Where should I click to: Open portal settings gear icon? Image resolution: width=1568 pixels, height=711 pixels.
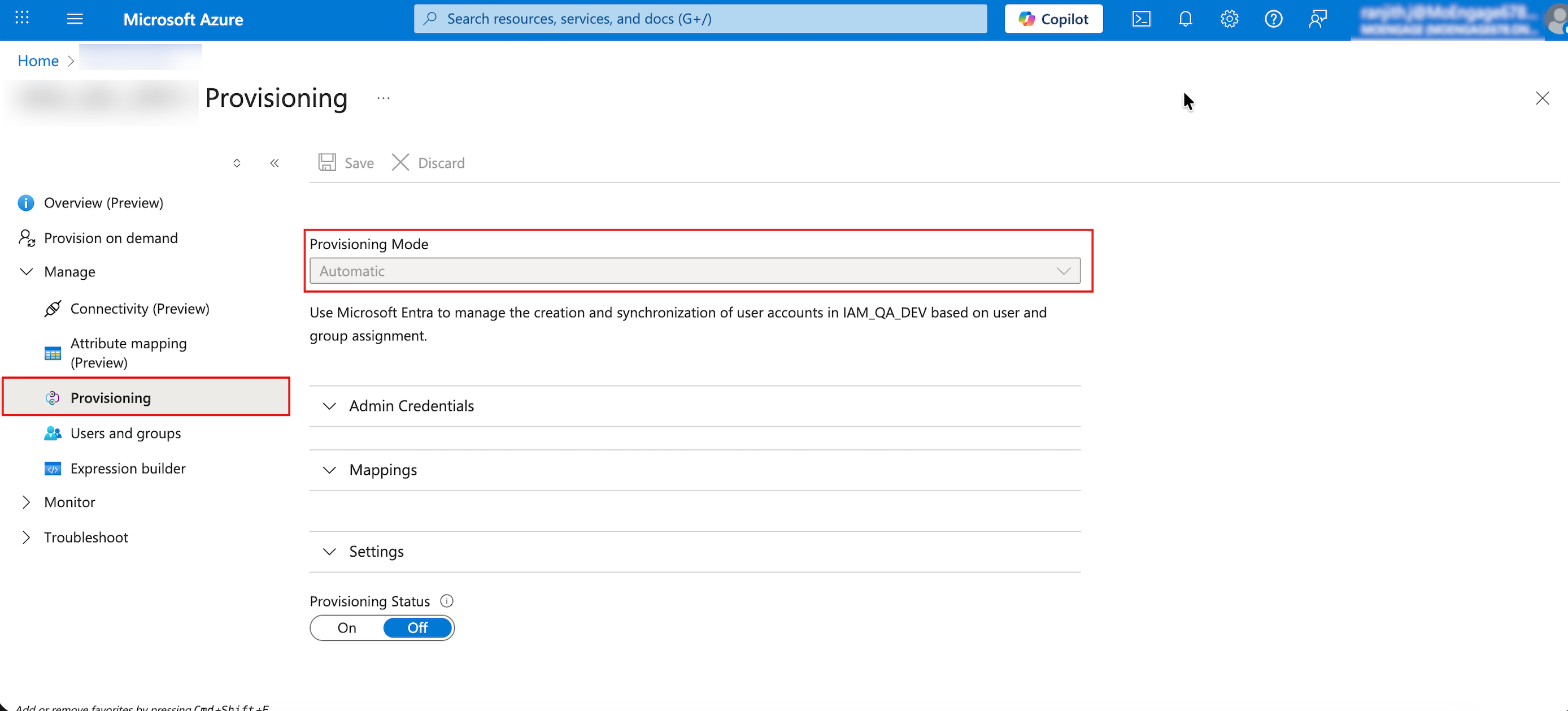point(1229,19)
